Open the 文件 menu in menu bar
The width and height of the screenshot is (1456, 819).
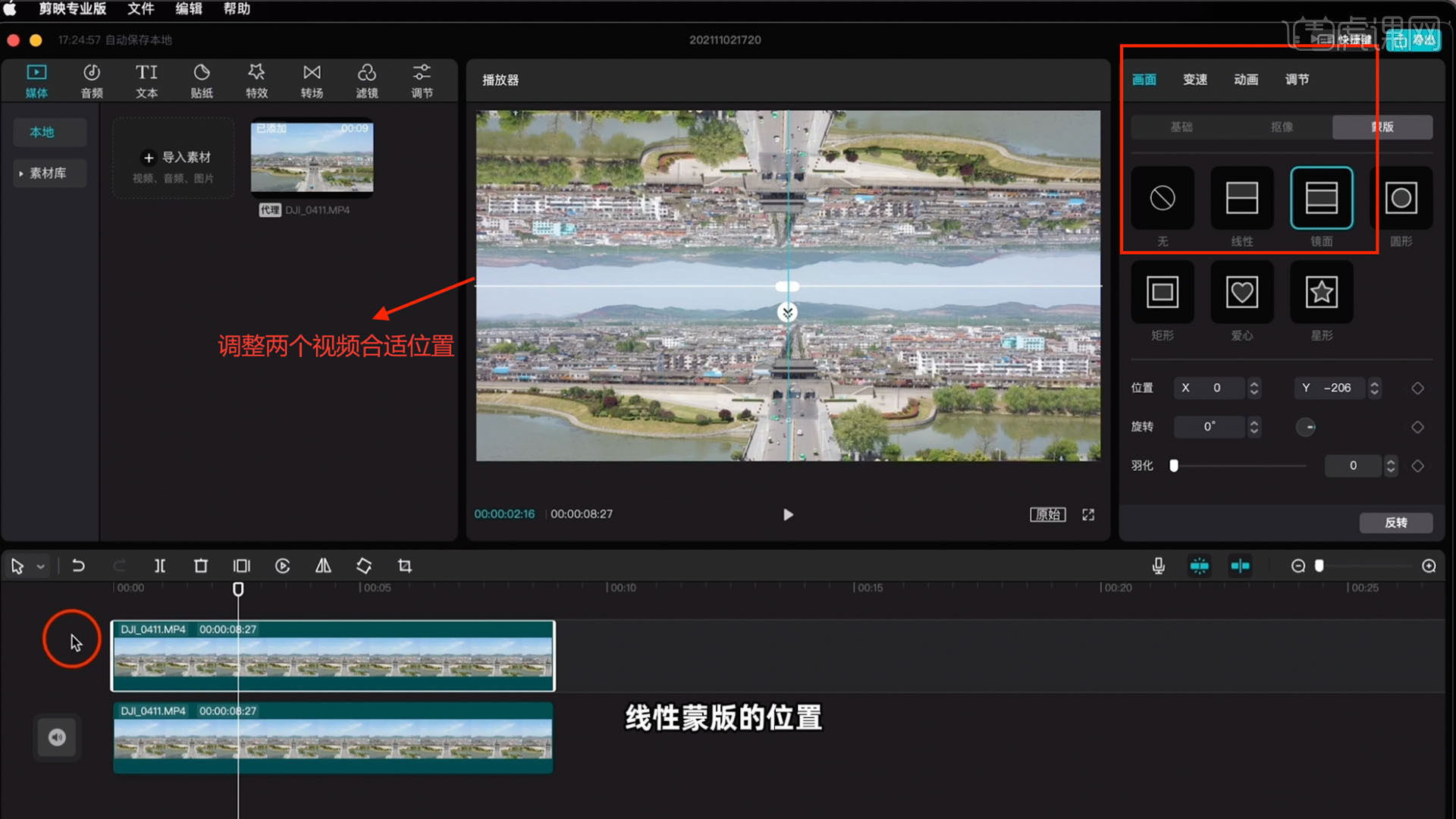click(140, 9)
